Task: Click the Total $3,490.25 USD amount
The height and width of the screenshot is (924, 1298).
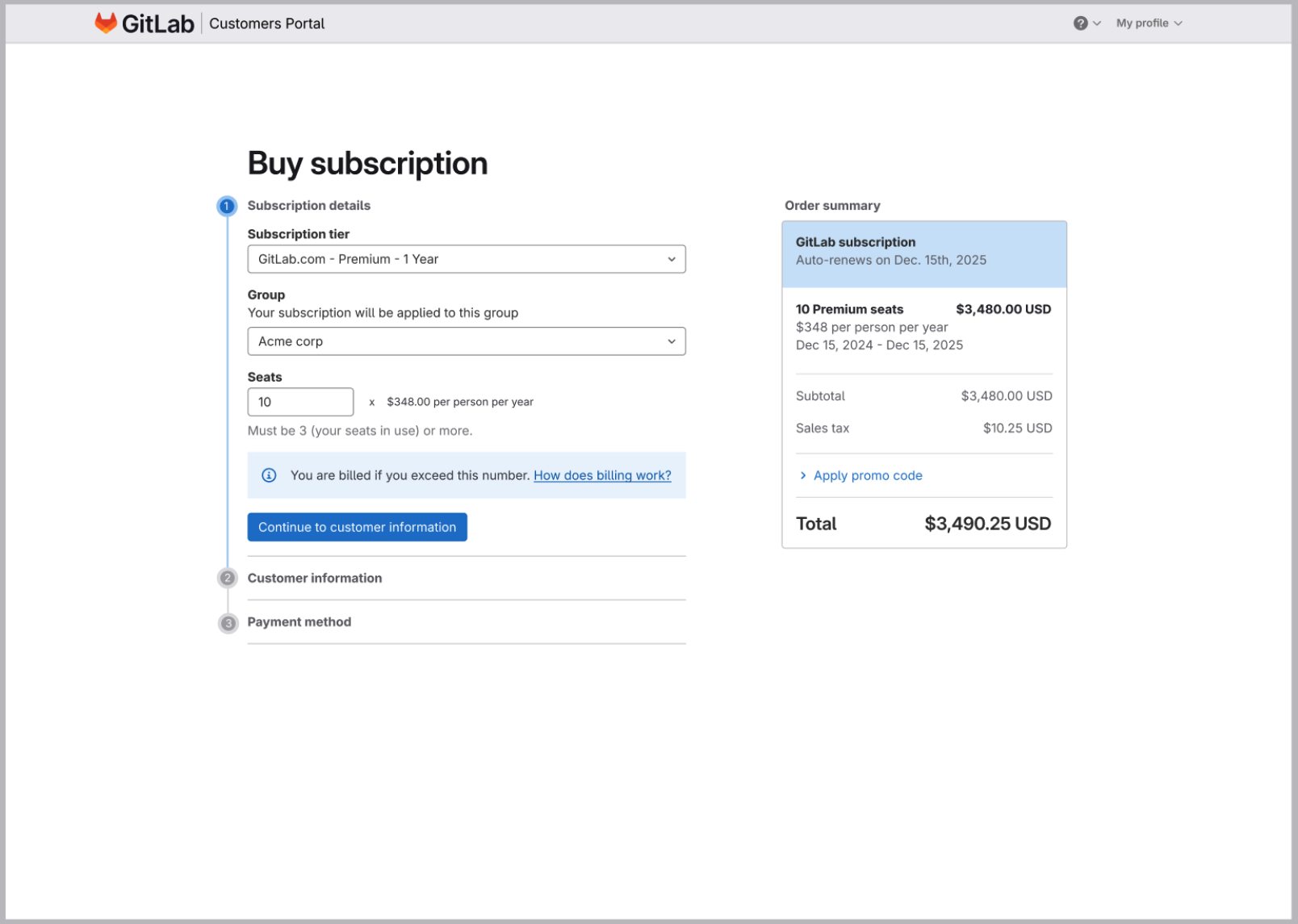Action: [988, 524]
